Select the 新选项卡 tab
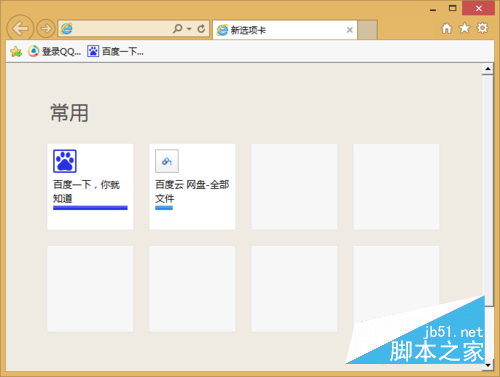This screenshot has width=500, height=377. coord(285,30)
